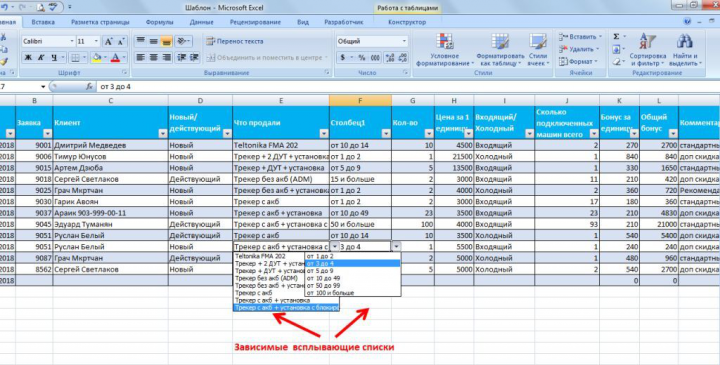720x365 pixels.
Task: Apply accounting dollar number format
Action: pos(343,58)
